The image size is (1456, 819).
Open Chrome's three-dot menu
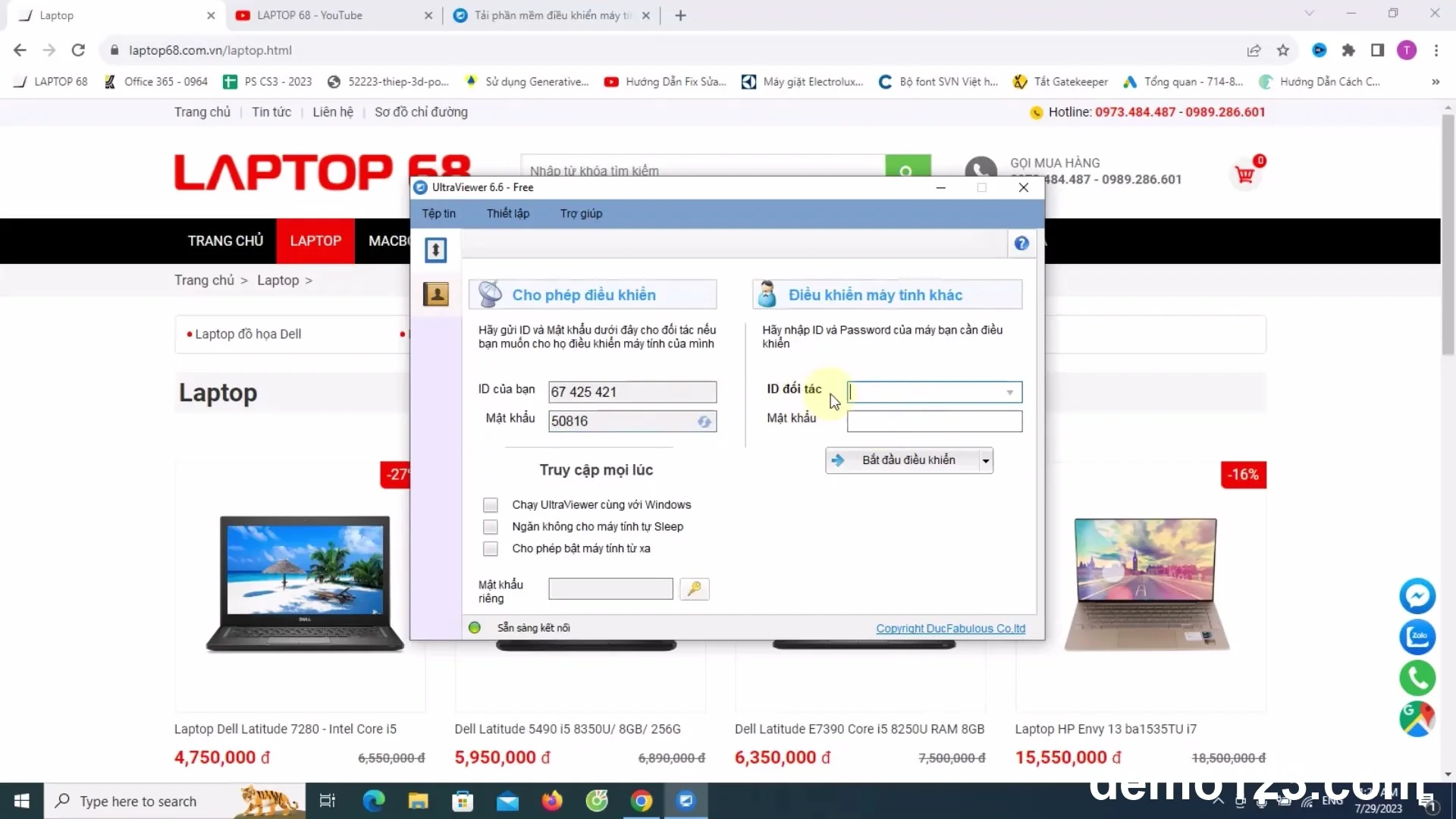click(1436, 50)
